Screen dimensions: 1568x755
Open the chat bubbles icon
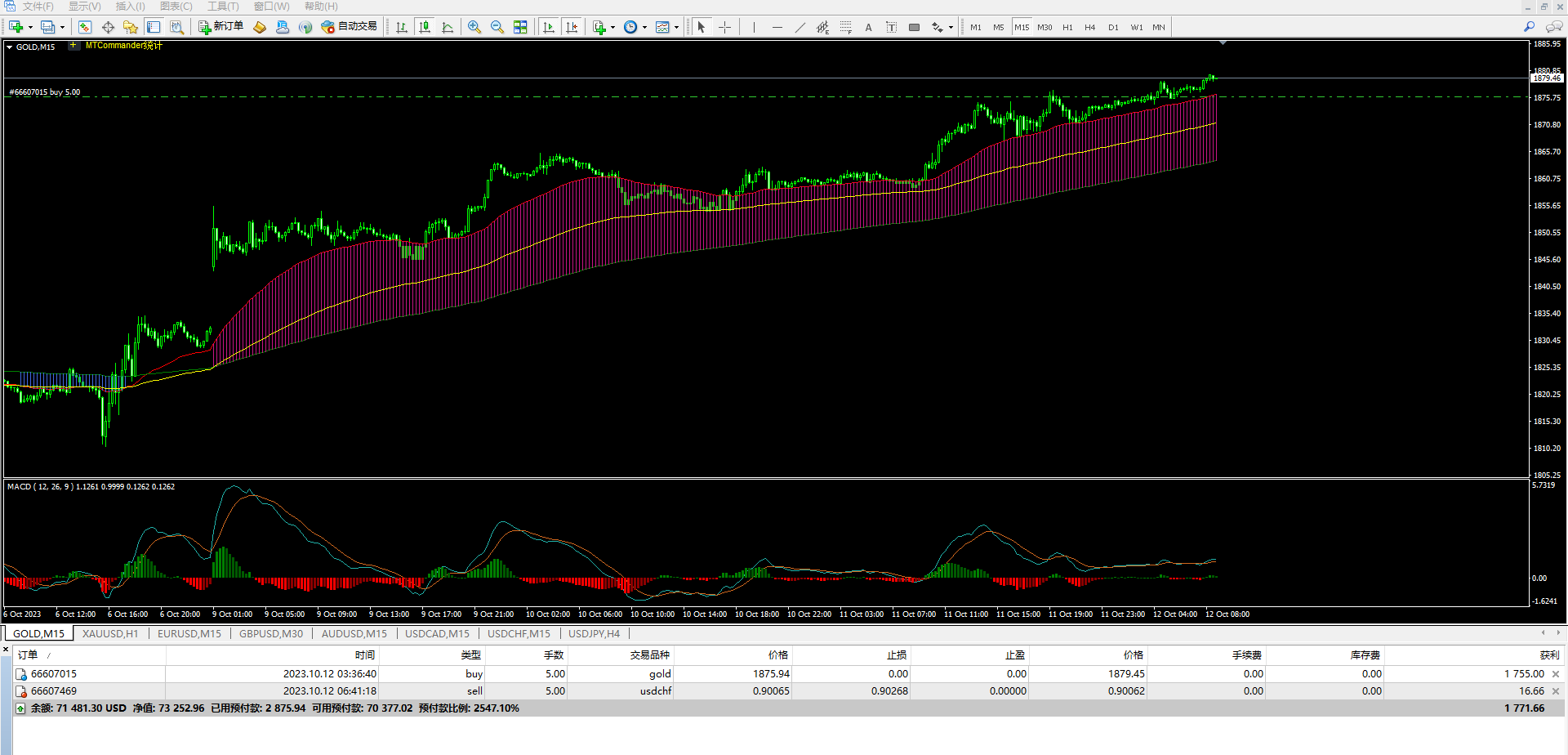point(1553,27)
